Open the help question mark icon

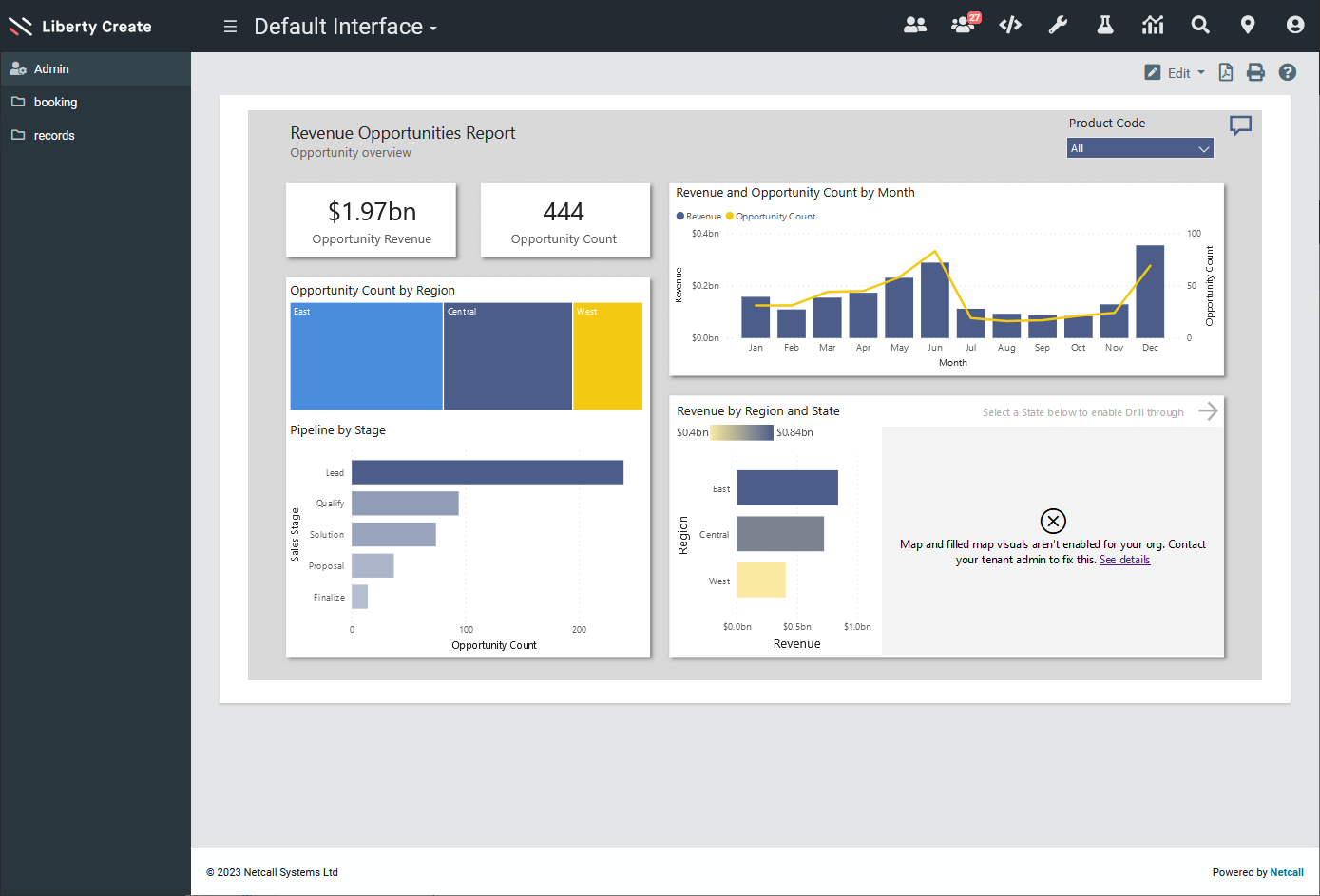1288,72
